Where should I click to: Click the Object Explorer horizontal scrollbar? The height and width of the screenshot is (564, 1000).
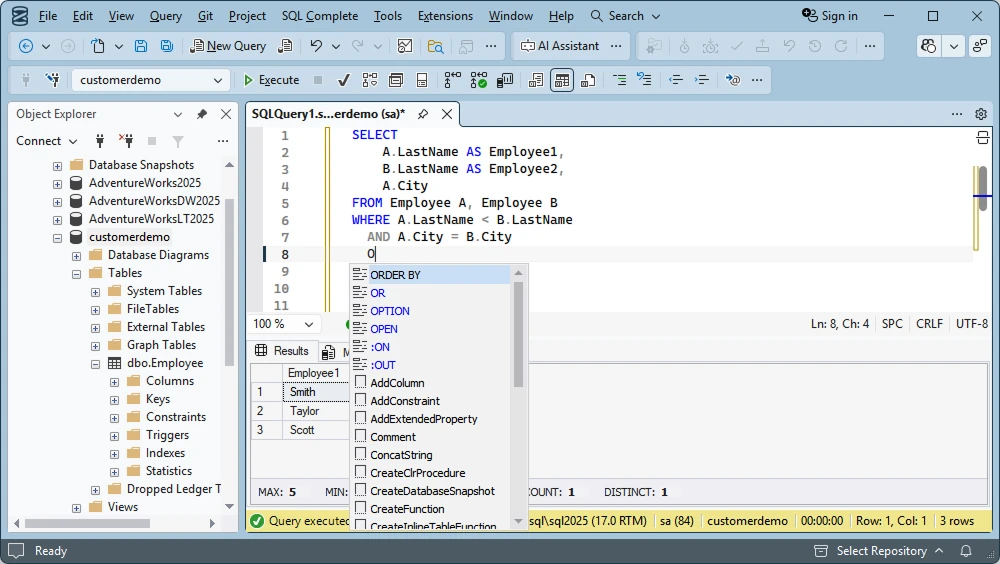(87, 523)
